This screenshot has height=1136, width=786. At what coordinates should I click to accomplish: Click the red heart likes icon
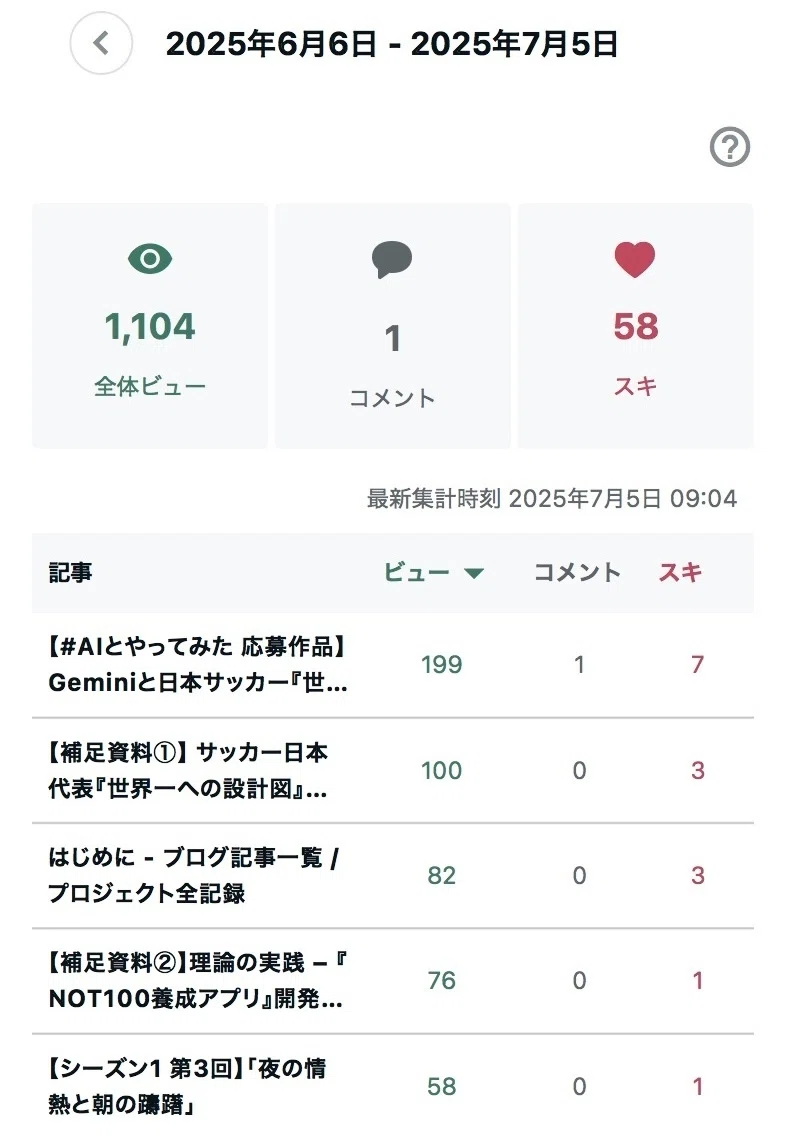coord(635,259)
